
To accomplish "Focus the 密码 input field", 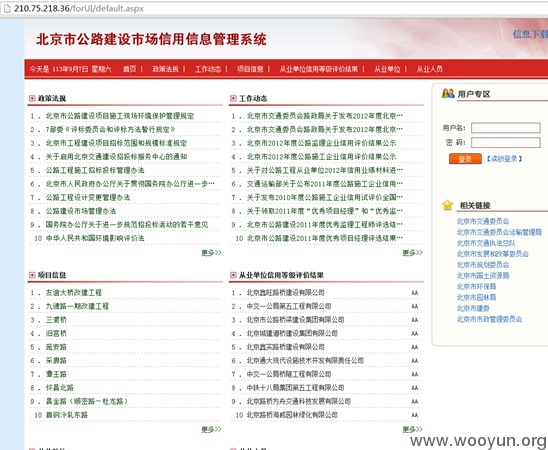I will tap(506, 143).
